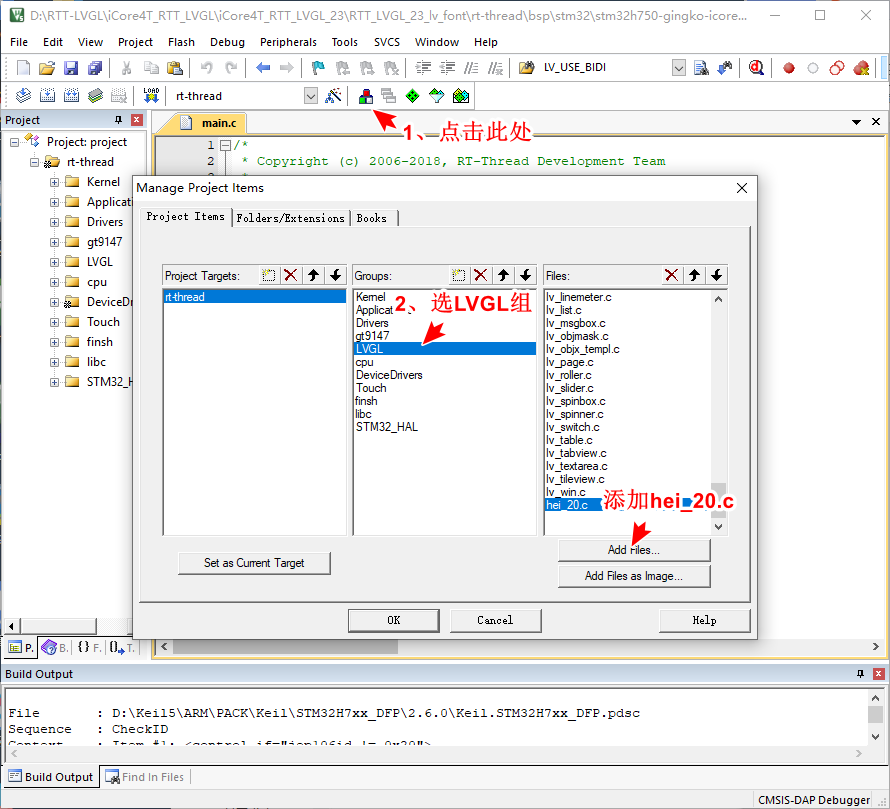Expand the Kernel group in project tree
Image resolution: width=890 pixels, height=809 pixels.
tap(55, 182)
